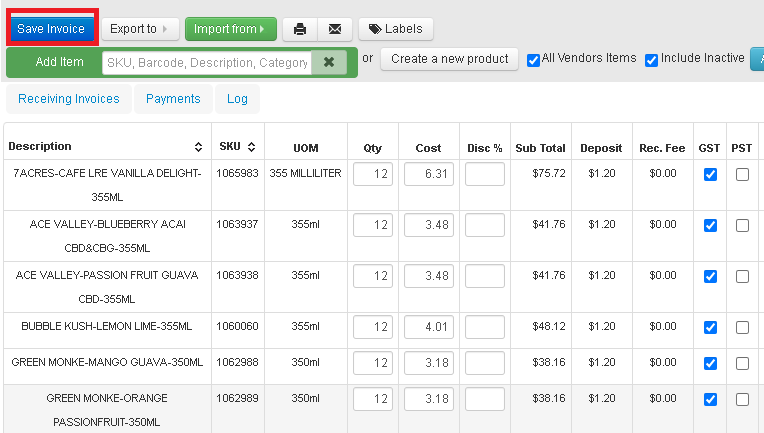Edit Cost 6.31 for 7ACRES item
The width and height of the screenshot is (764, 433).
tap(429, 174)
